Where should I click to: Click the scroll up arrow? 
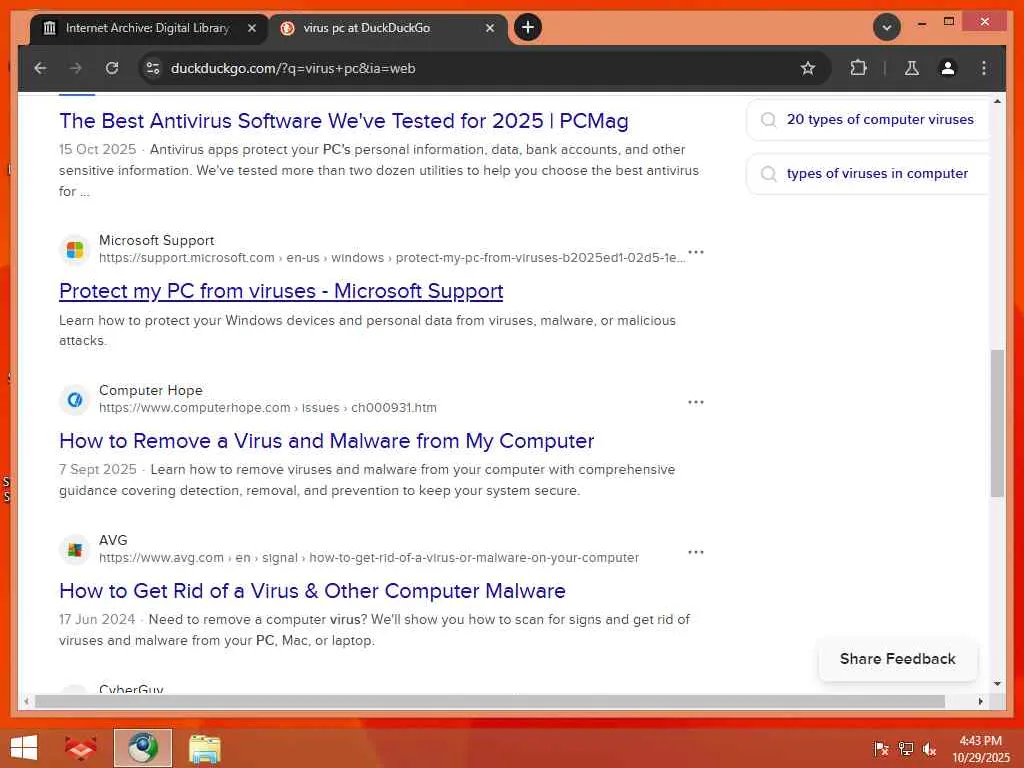997,102
